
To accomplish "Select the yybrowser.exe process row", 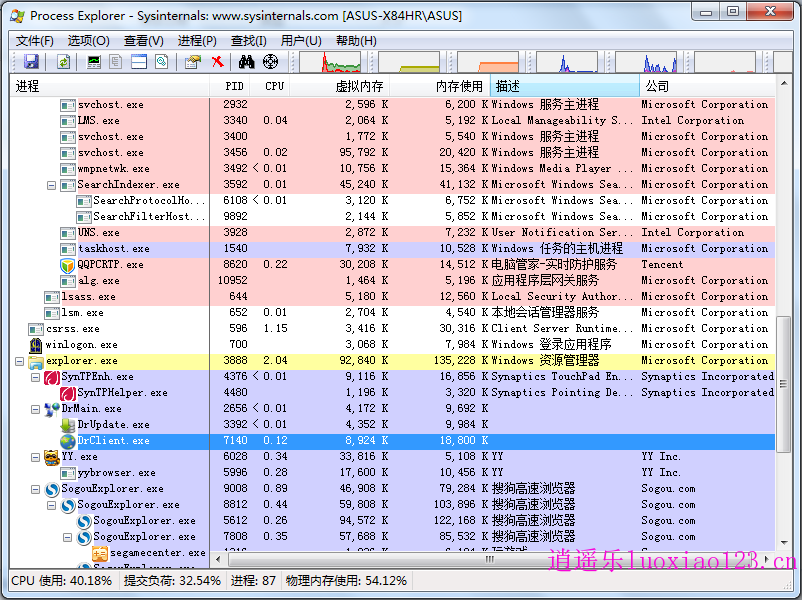I will [x=392, y=473].
